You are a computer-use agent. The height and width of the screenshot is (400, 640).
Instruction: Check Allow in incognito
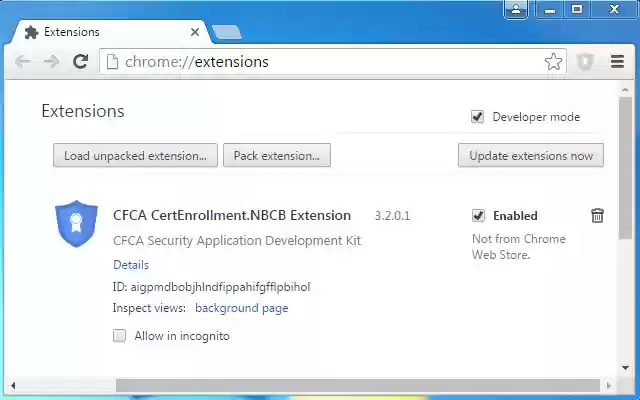pos(120,336)
